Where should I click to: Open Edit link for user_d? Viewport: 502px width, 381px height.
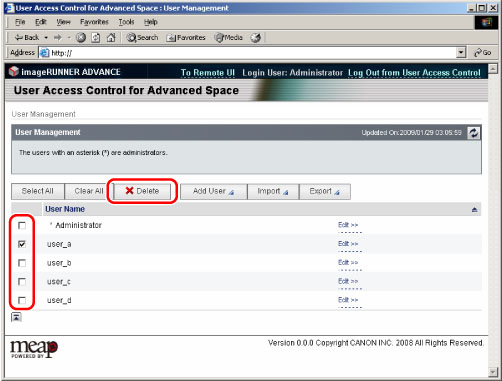tap(348, 300)
